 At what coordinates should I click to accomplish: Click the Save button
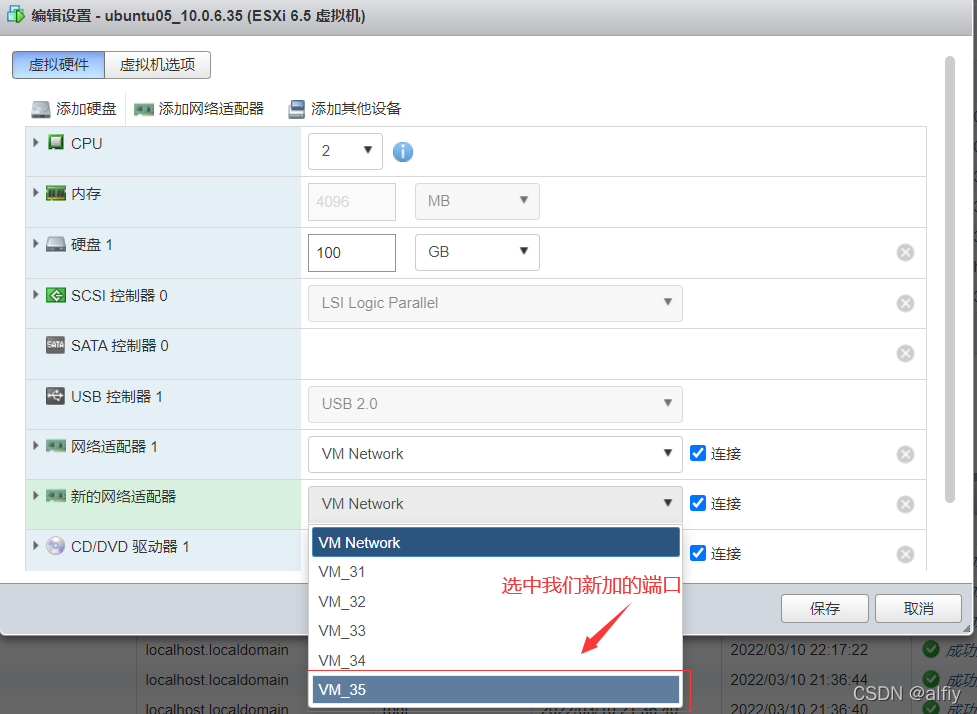[825, 608]
